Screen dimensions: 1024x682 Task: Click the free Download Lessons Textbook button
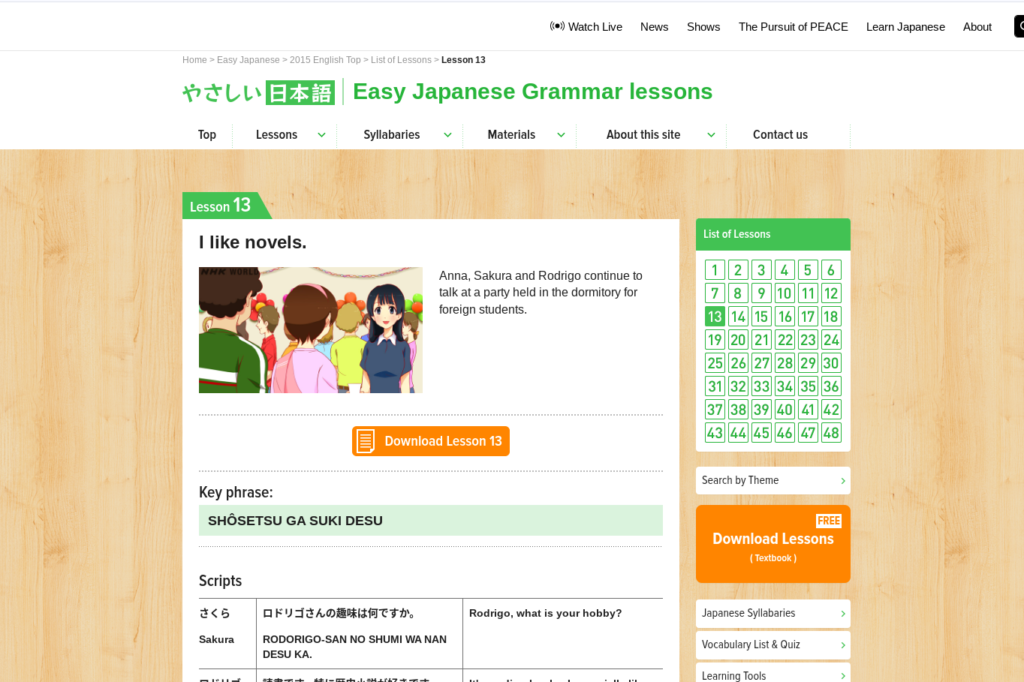tap(773, 544)
